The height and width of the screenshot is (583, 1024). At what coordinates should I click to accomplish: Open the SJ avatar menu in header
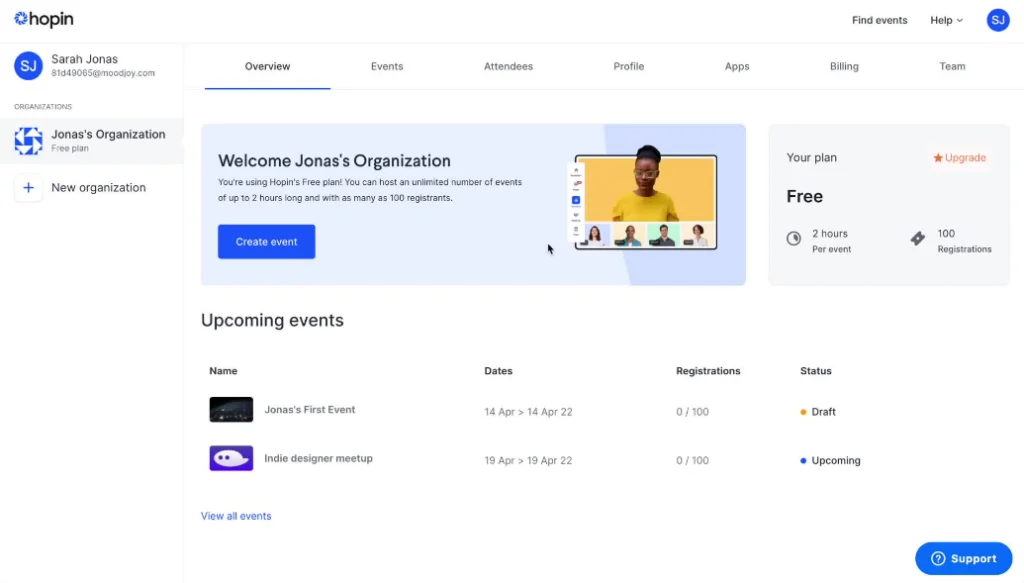click(x=998, y=20)
